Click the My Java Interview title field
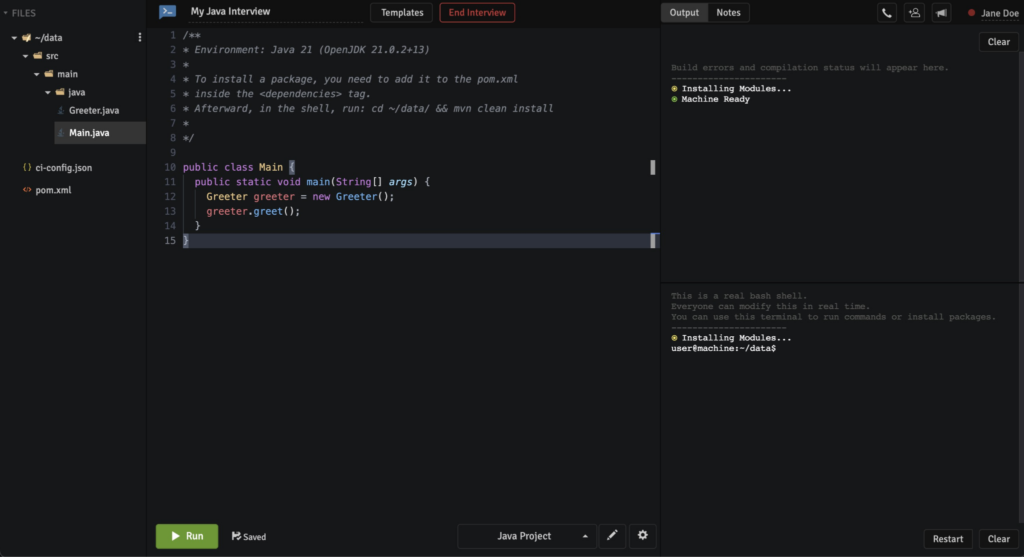This screenshot has width=1024, height=557. (276, 12)
